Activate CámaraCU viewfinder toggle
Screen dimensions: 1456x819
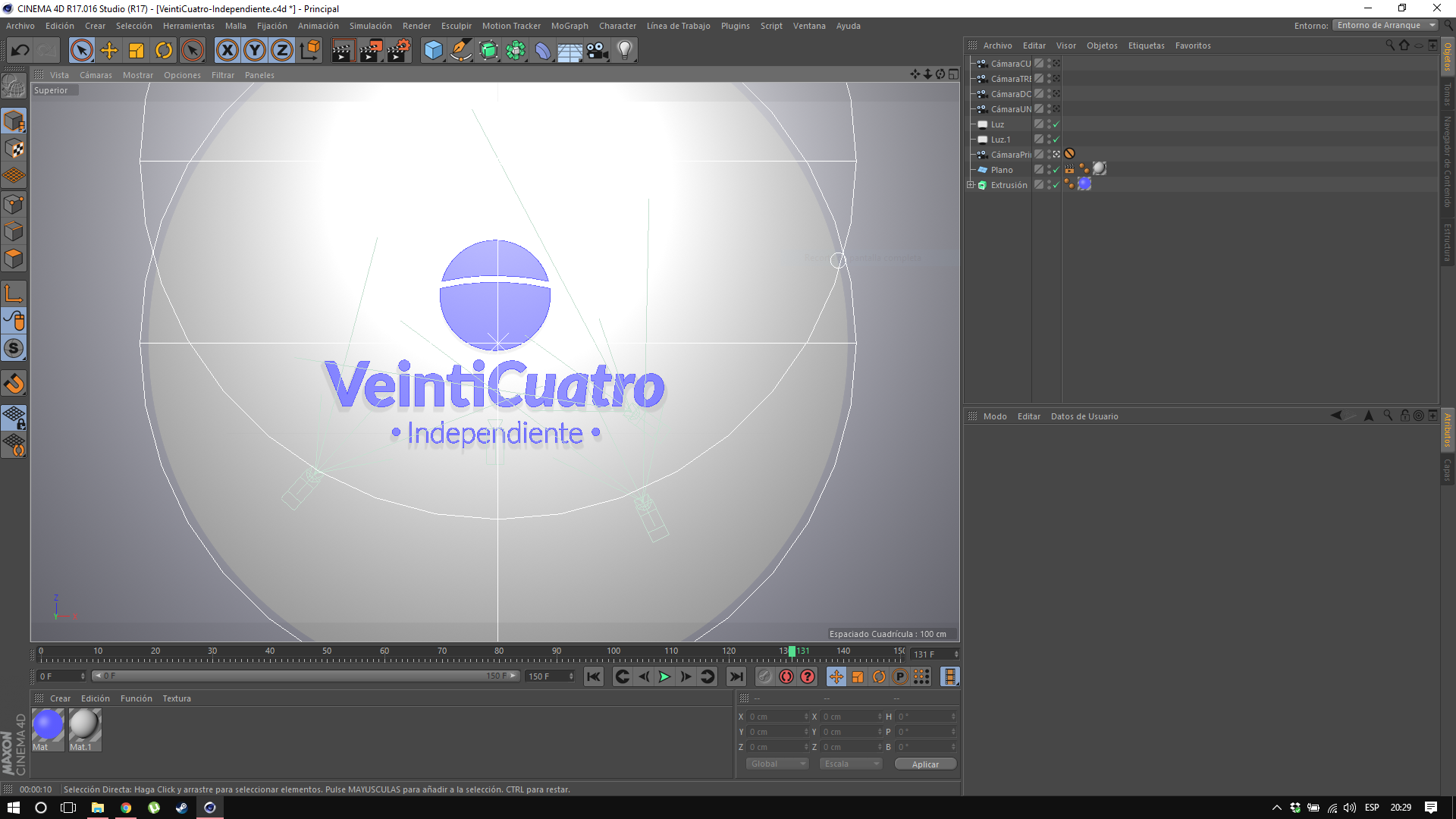[x=1056, y=64]
